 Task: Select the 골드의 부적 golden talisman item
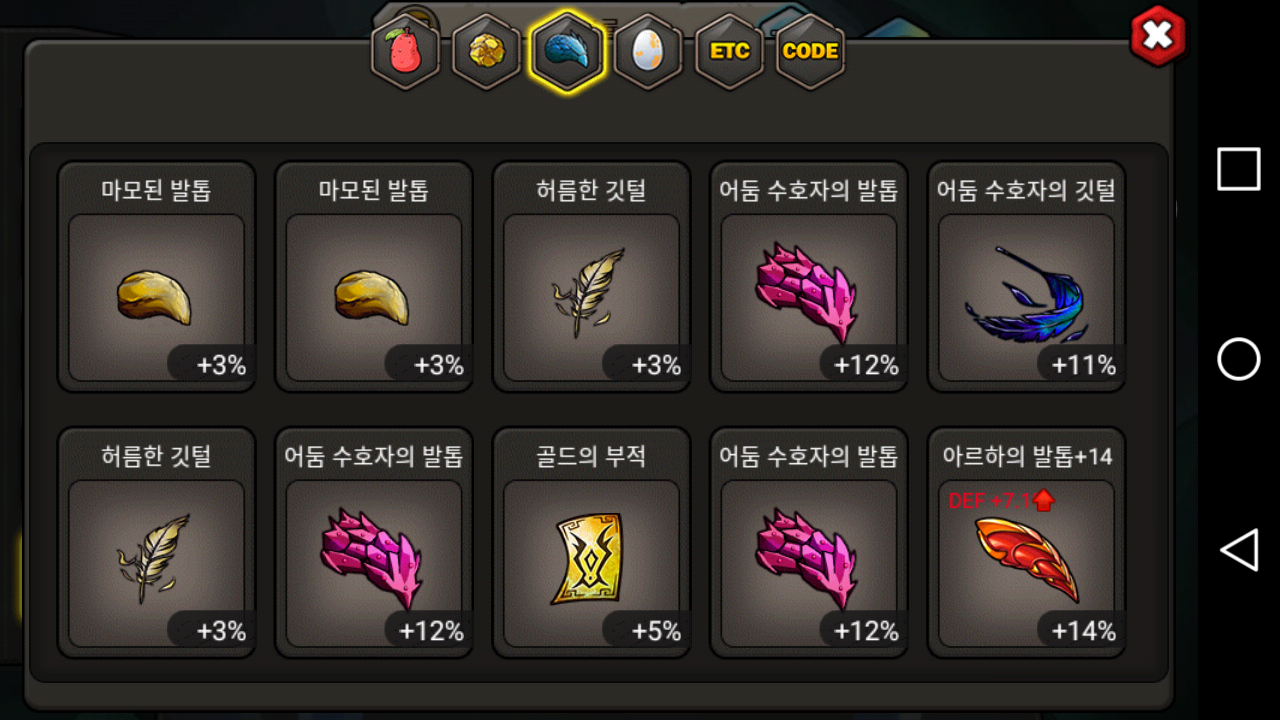(591, 542)
